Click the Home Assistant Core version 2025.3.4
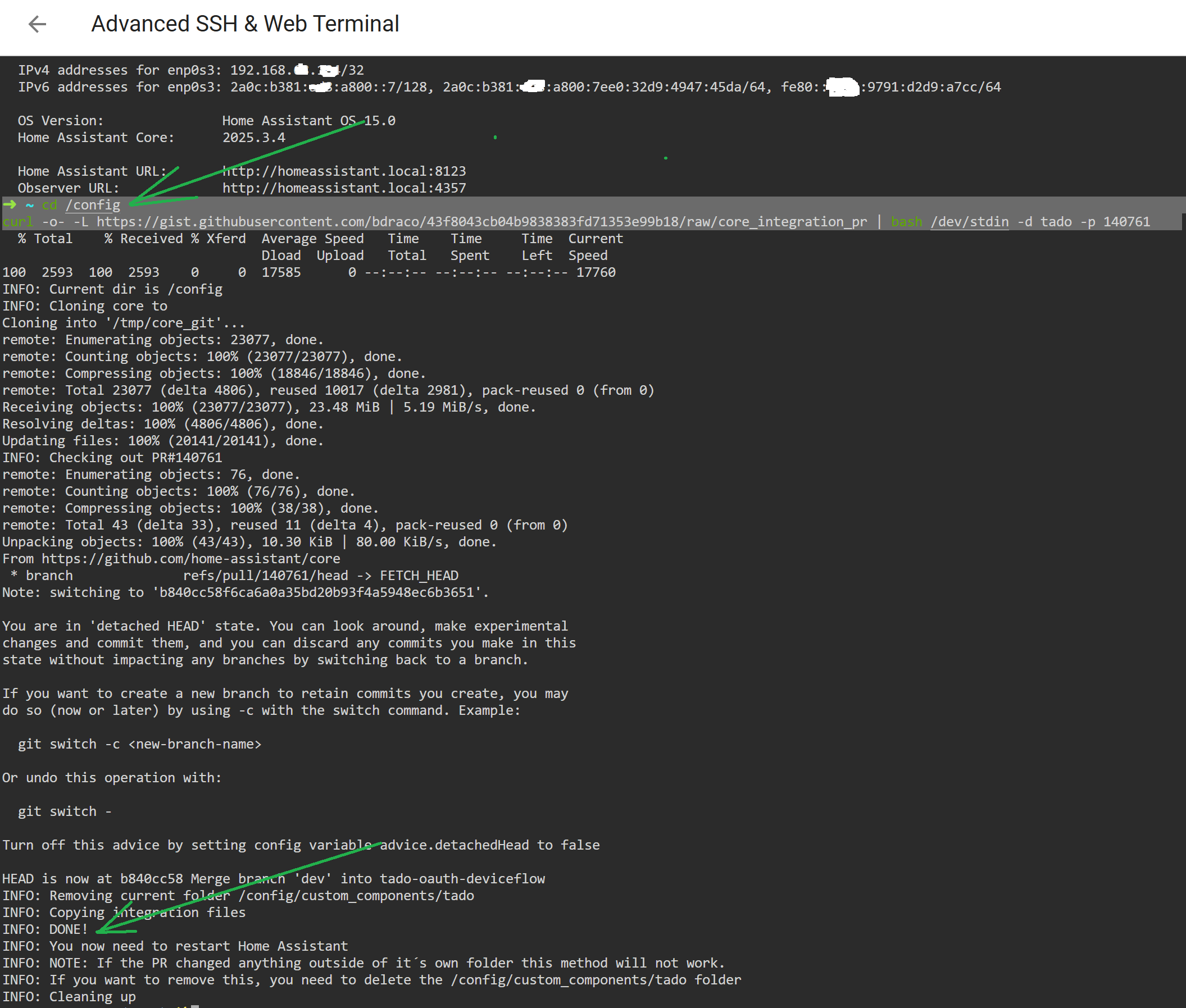This screenshot has height=1008, width=1186. tap(253, 138)
